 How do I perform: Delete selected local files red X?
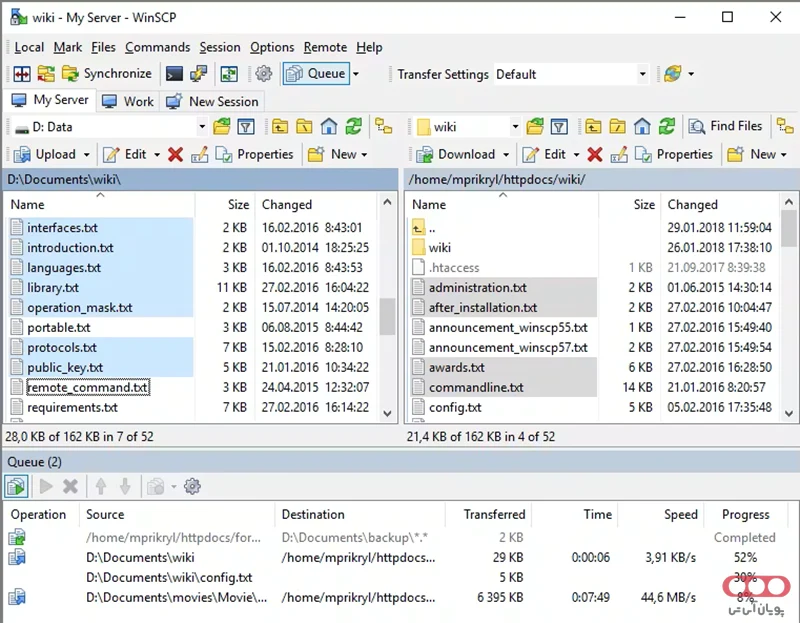coord(176,154)
